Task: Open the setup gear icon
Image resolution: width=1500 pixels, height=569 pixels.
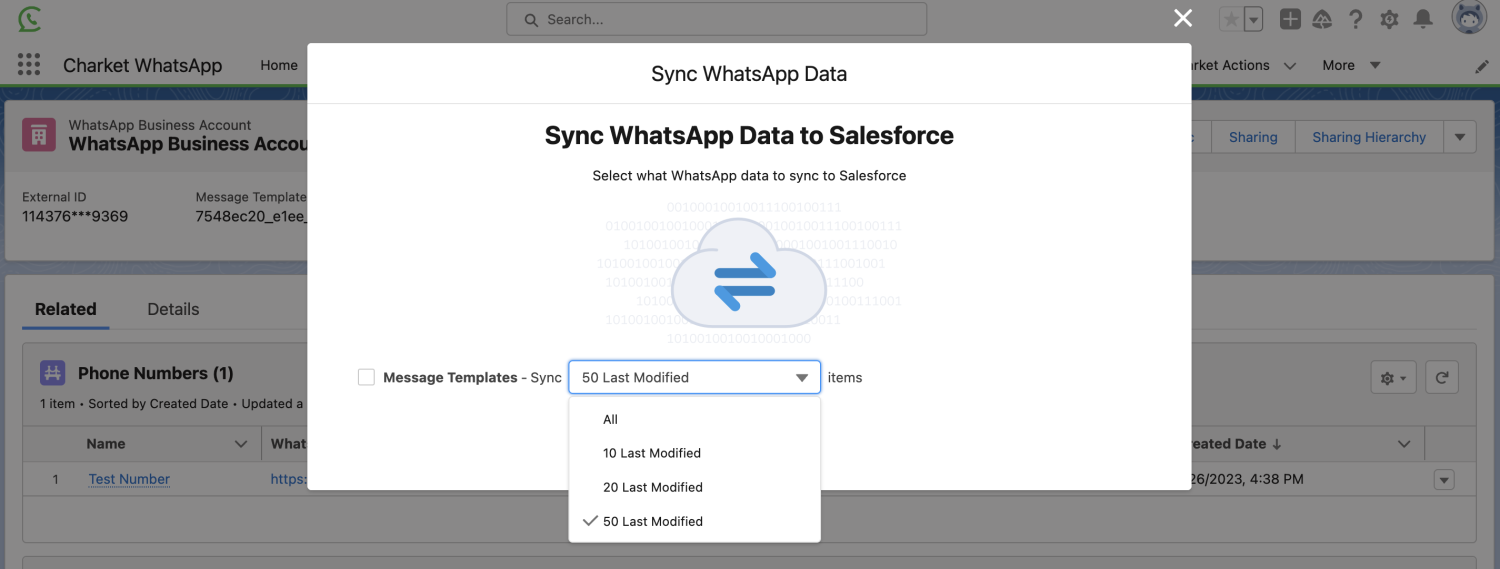Action: click(1389, 19)
